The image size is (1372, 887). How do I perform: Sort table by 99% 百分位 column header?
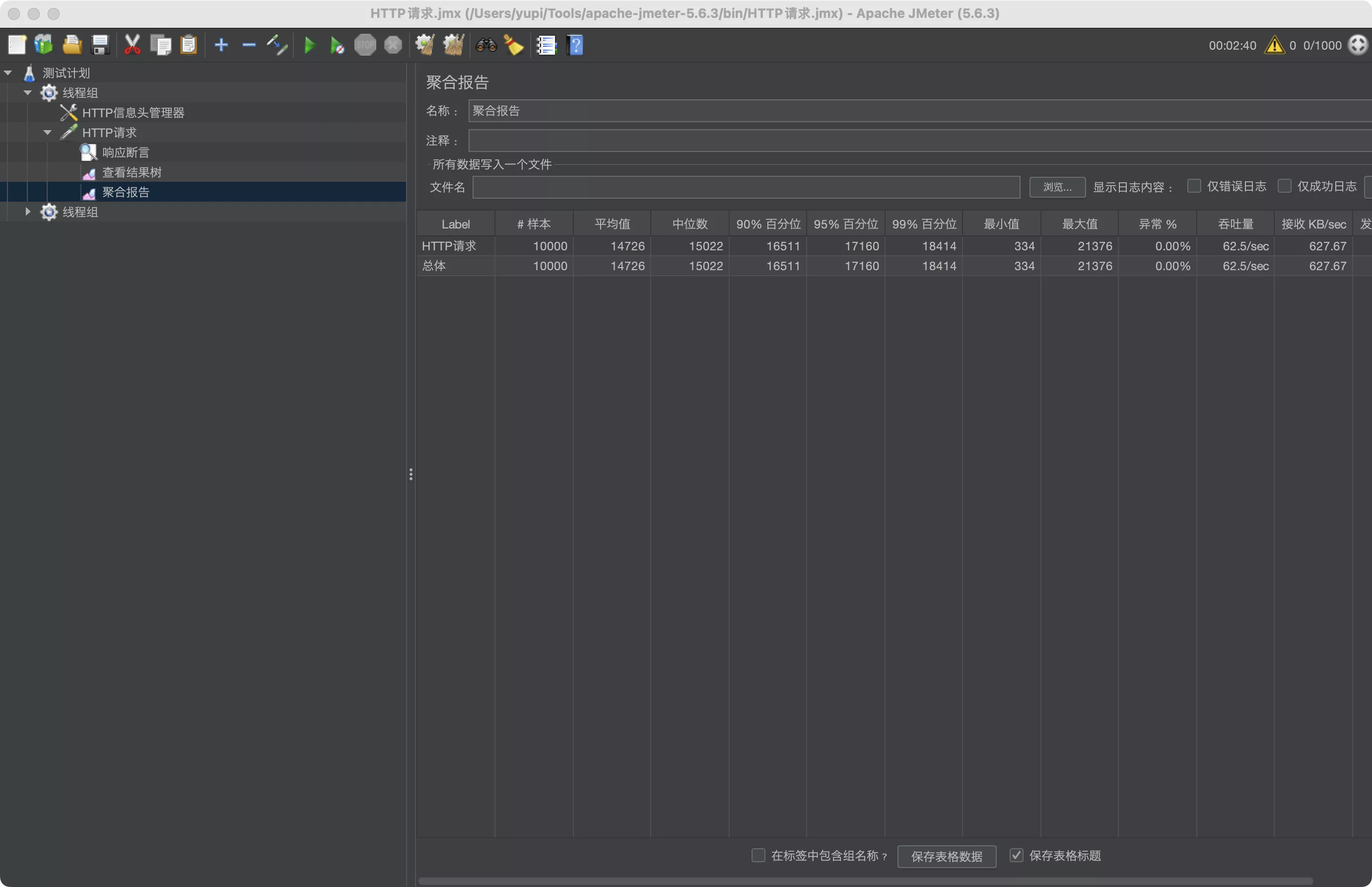pos(924,223)
